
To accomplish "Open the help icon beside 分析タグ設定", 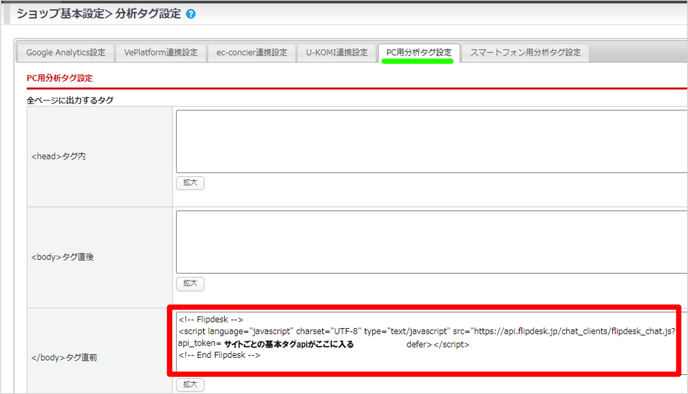I will (x=191, y=14).
